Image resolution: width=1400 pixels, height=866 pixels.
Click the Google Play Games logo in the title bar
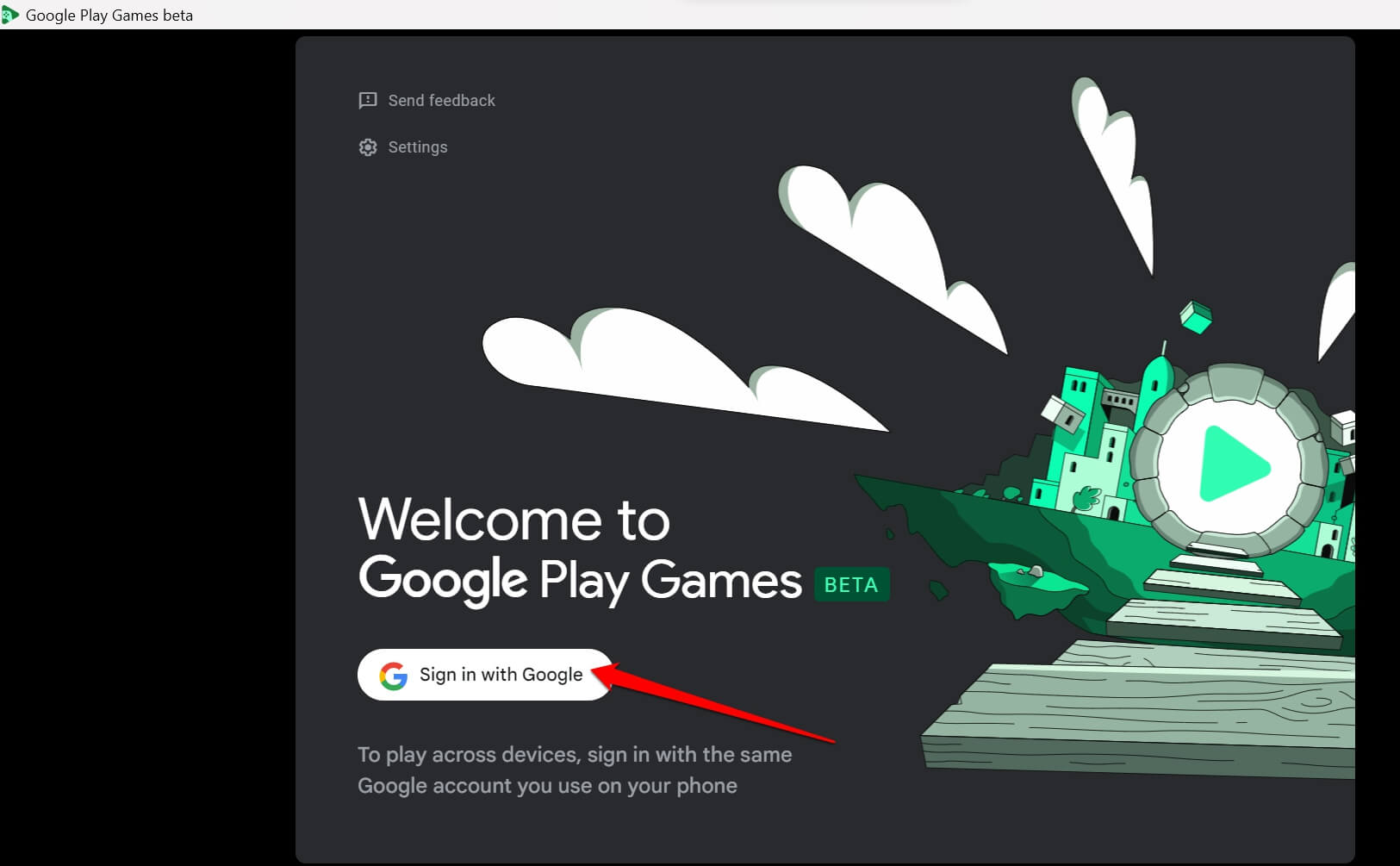9,14
